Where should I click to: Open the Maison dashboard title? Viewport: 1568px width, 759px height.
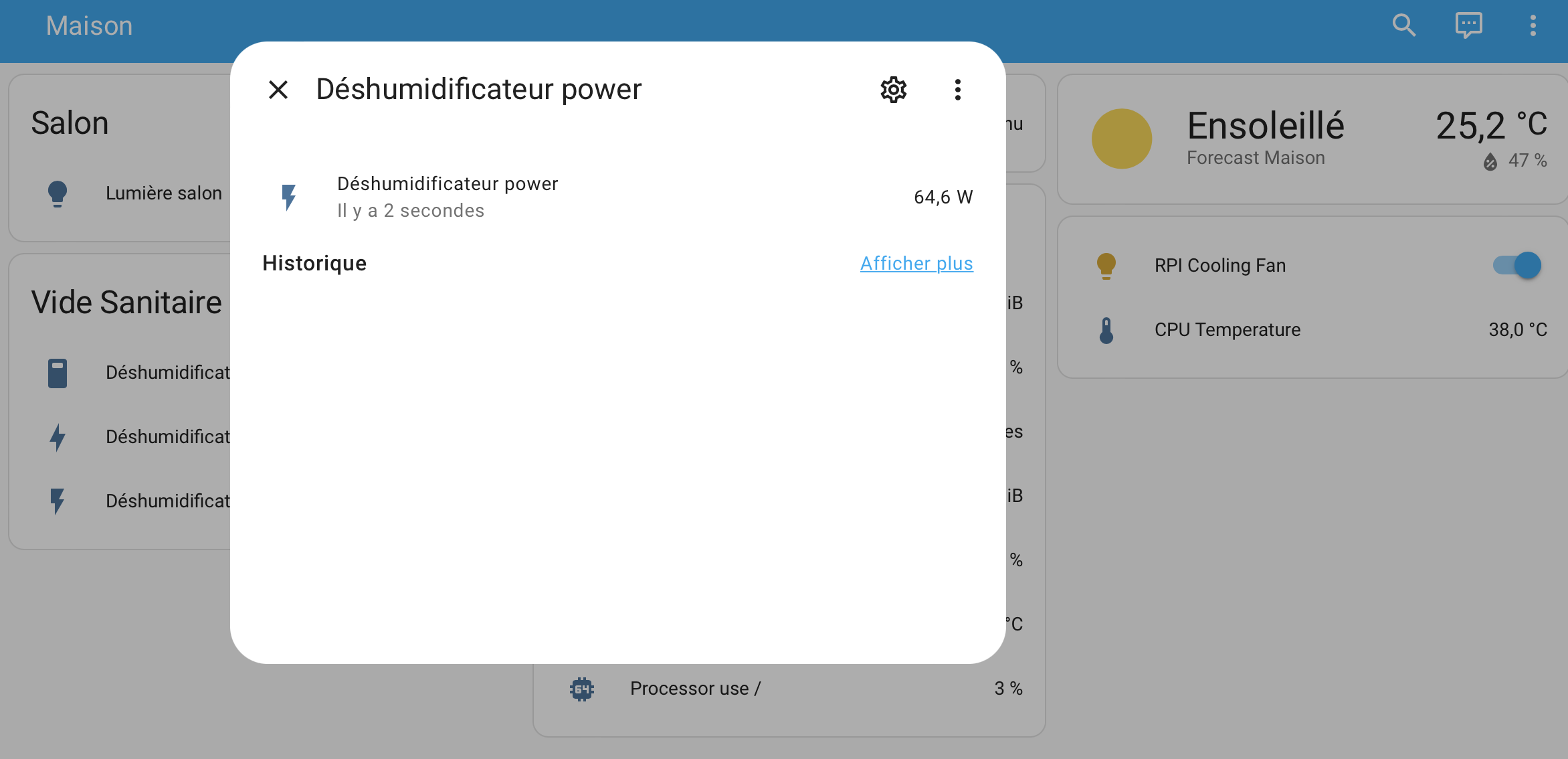tap(89, 25)
